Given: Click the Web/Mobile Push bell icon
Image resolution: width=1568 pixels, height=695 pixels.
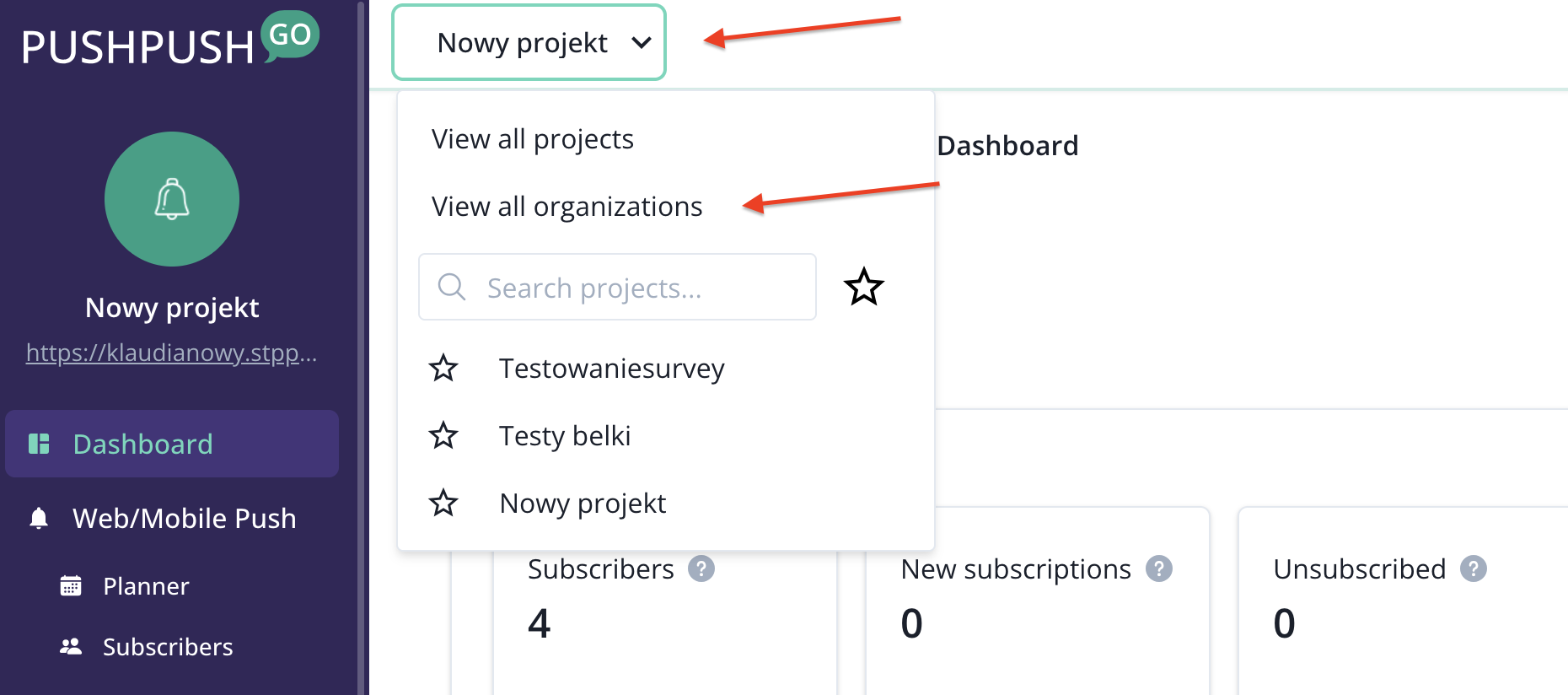Looking at the screenshot, I should (39, 518).
